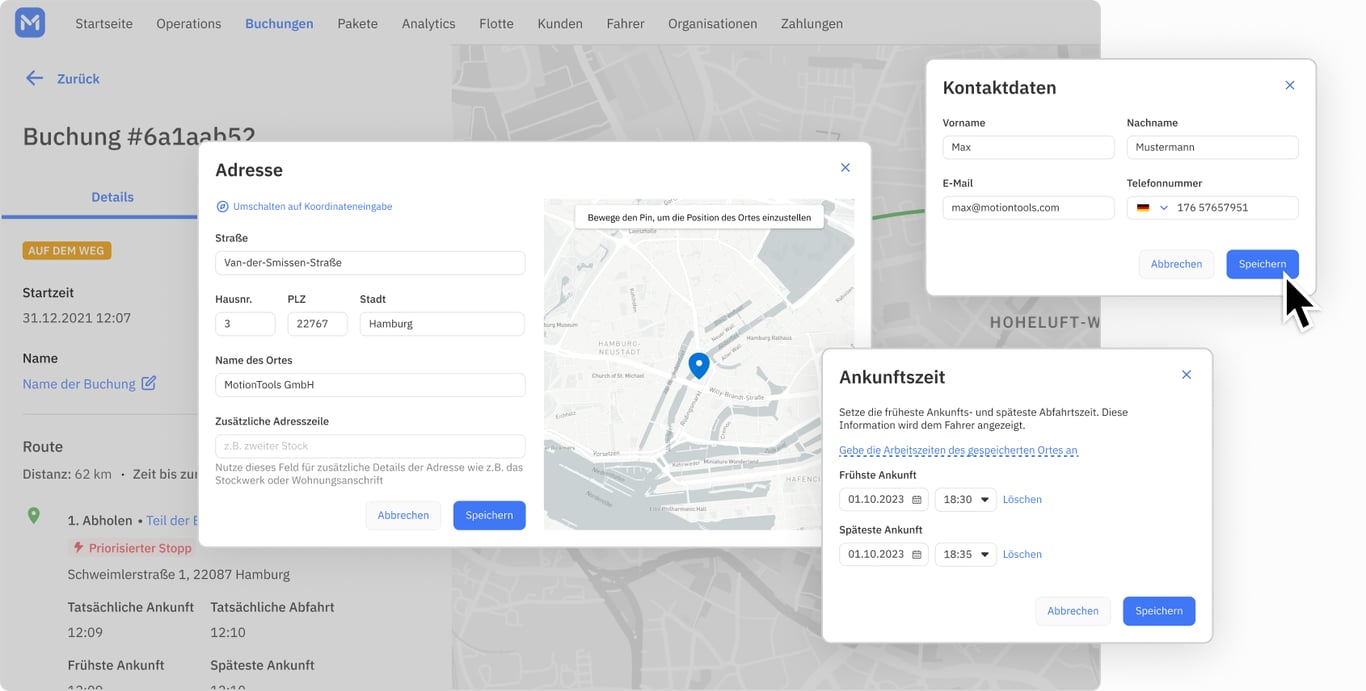Close the Kontaktdaten dialog
Viewport: 1366px width, 691px height.
1290,86
